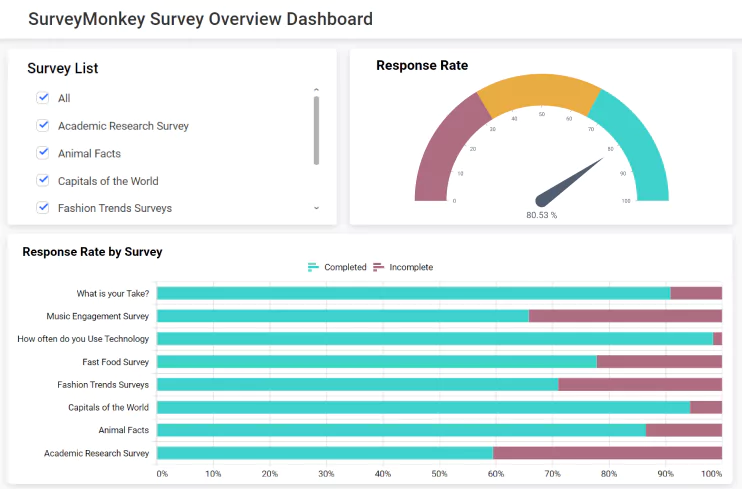Click the Incomplete legend label
The image size is (742, 489).
tap(411, 267)
